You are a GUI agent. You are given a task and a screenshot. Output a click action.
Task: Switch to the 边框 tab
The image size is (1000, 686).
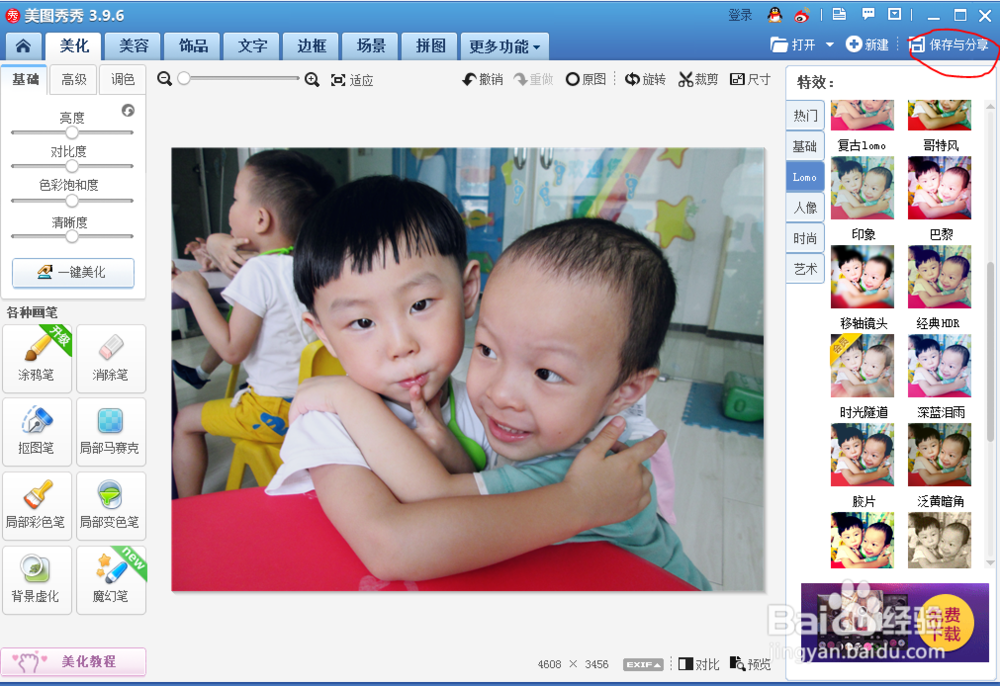coord(312,47)
